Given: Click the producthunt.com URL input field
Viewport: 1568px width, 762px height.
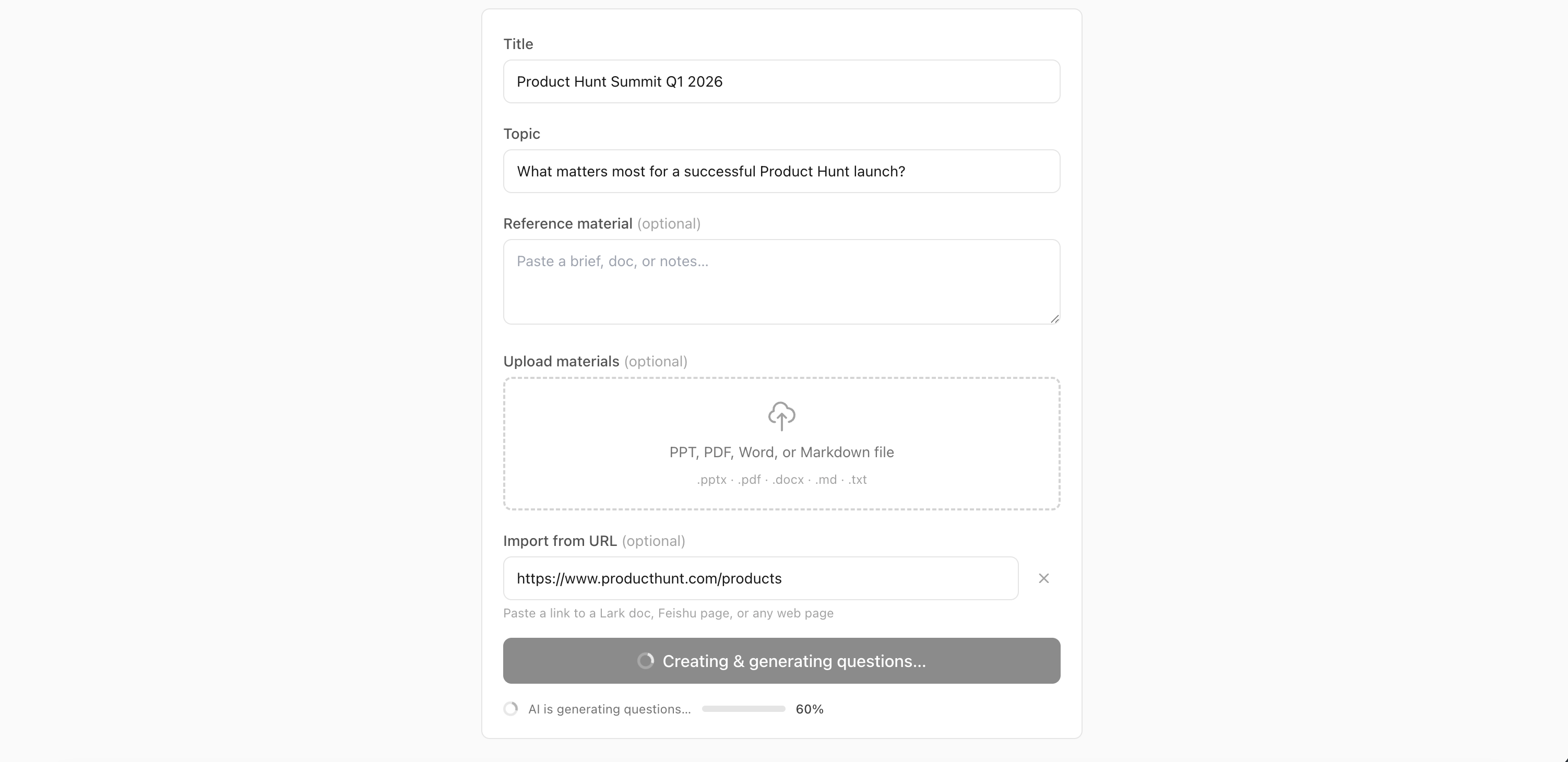Looking at the screenshot, I should [x=761, y=578].
